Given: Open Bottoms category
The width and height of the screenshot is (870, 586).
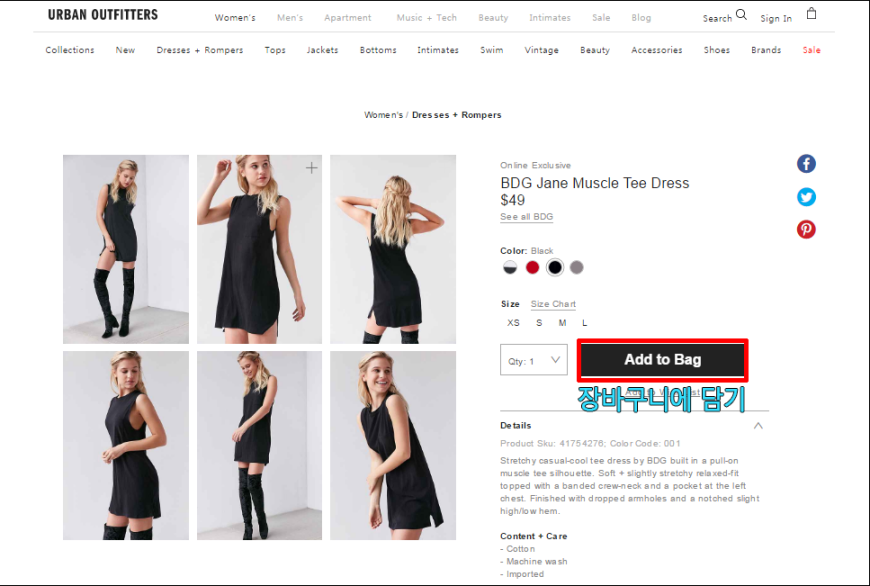Looking at the screenshot, I should point(378,50).
